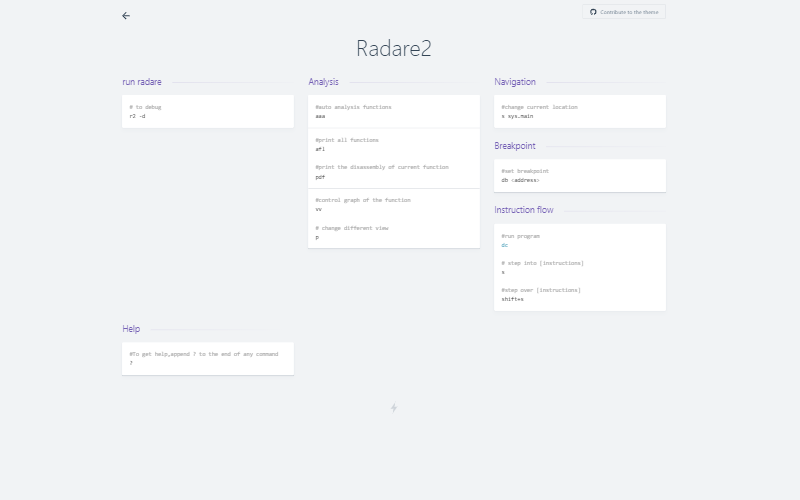Select the "aaa" auto analysis command

tap(320, 116)
